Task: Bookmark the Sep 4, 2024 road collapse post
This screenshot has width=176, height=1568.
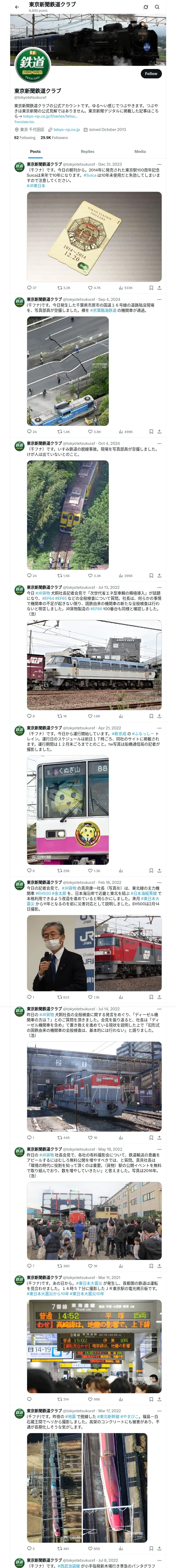Action: (151, 431)
